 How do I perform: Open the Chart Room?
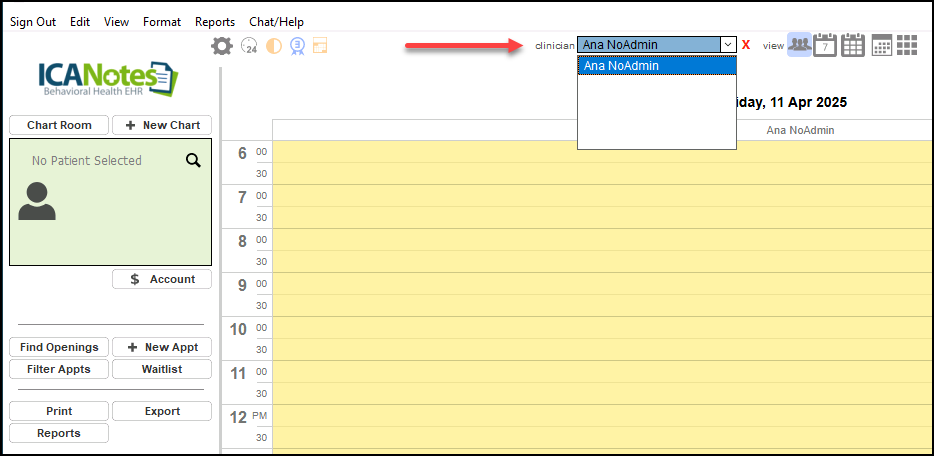(59, 125)
